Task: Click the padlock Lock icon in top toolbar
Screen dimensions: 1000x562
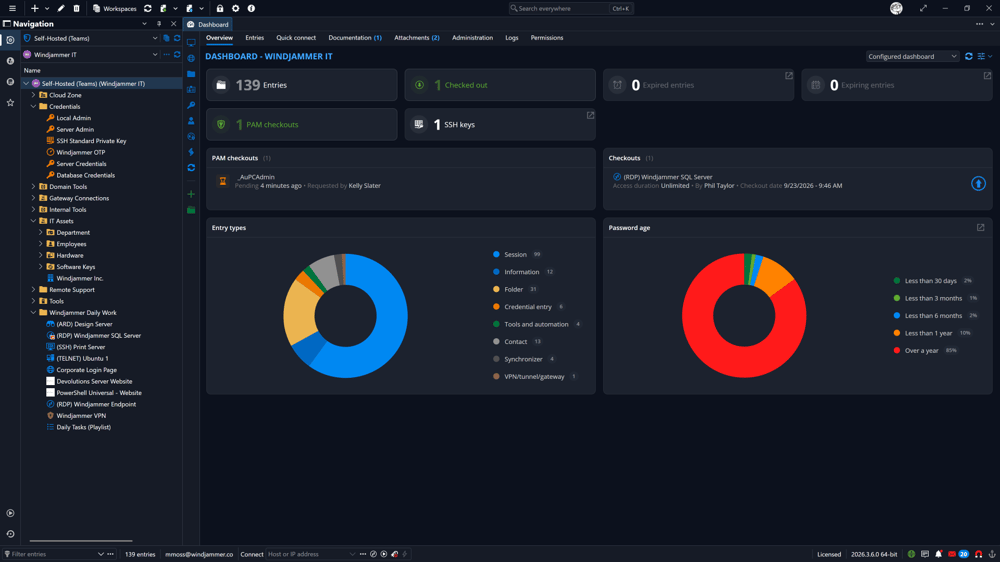Action: [219, 8]
